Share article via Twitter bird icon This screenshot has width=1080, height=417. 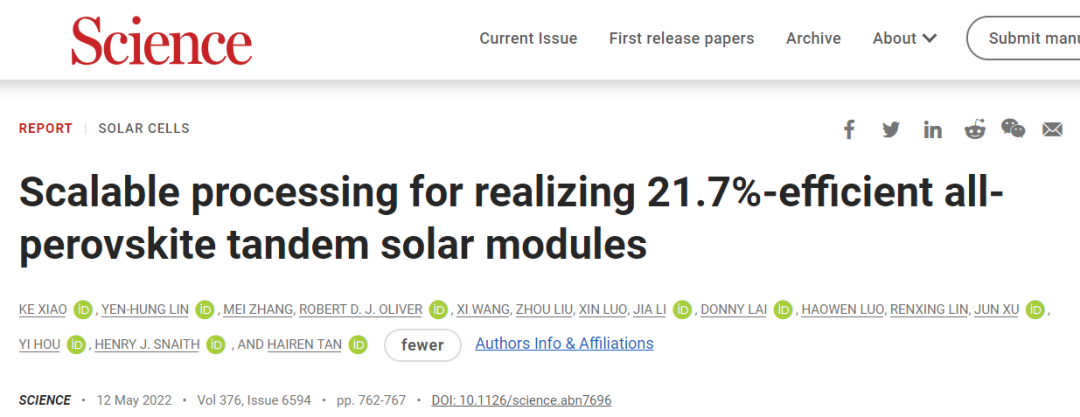coord(891,129)
